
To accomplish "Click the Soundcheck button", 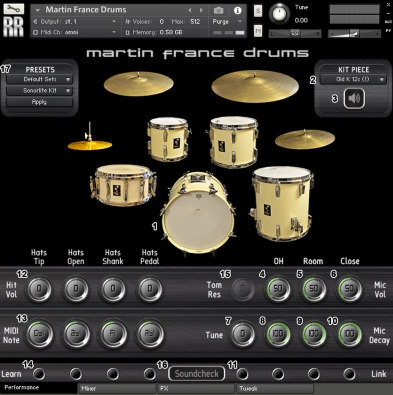I will (x=197, y=374).
